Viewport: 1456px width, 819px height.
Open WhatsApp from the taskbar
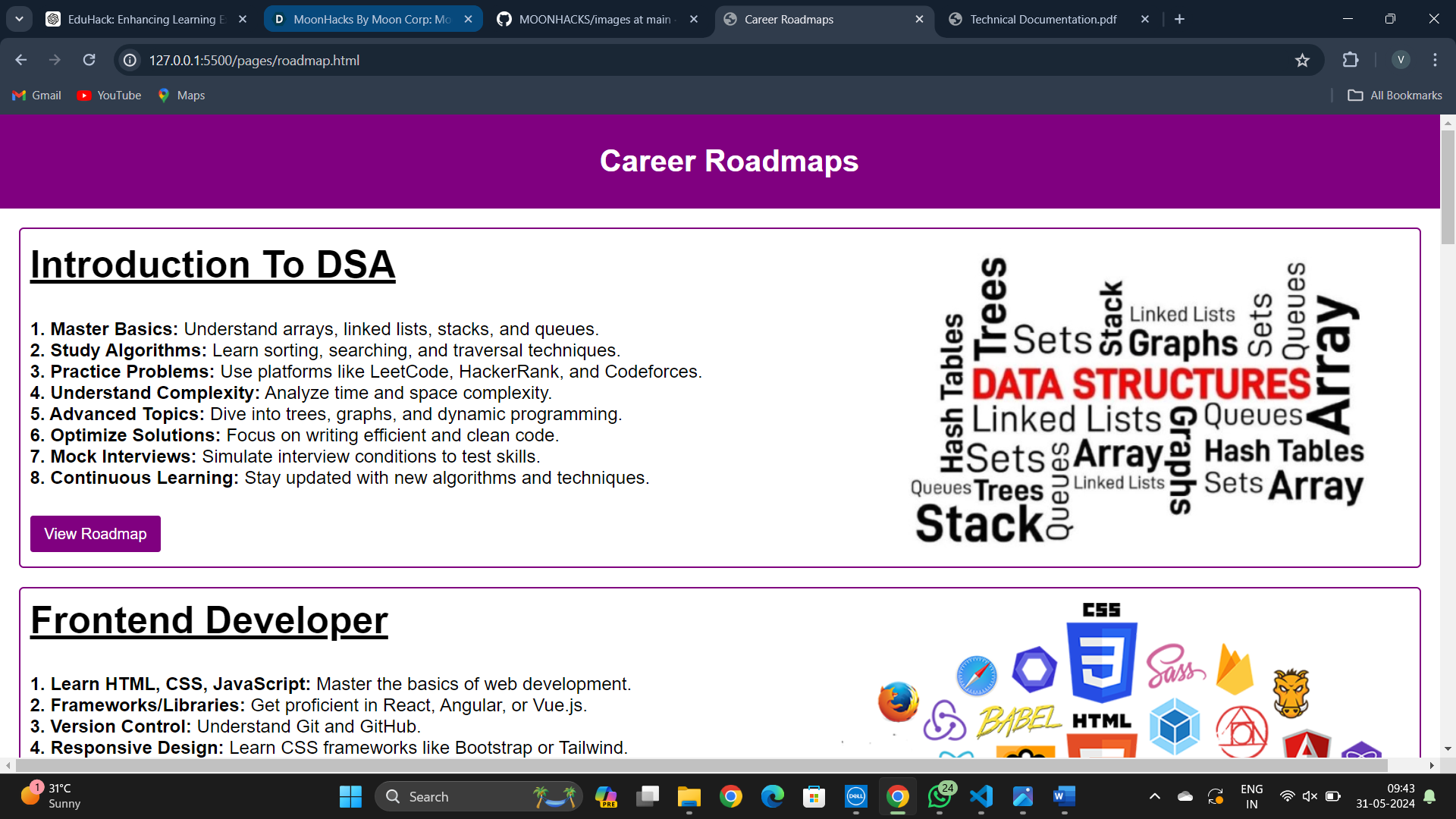(x=940, y=796)
